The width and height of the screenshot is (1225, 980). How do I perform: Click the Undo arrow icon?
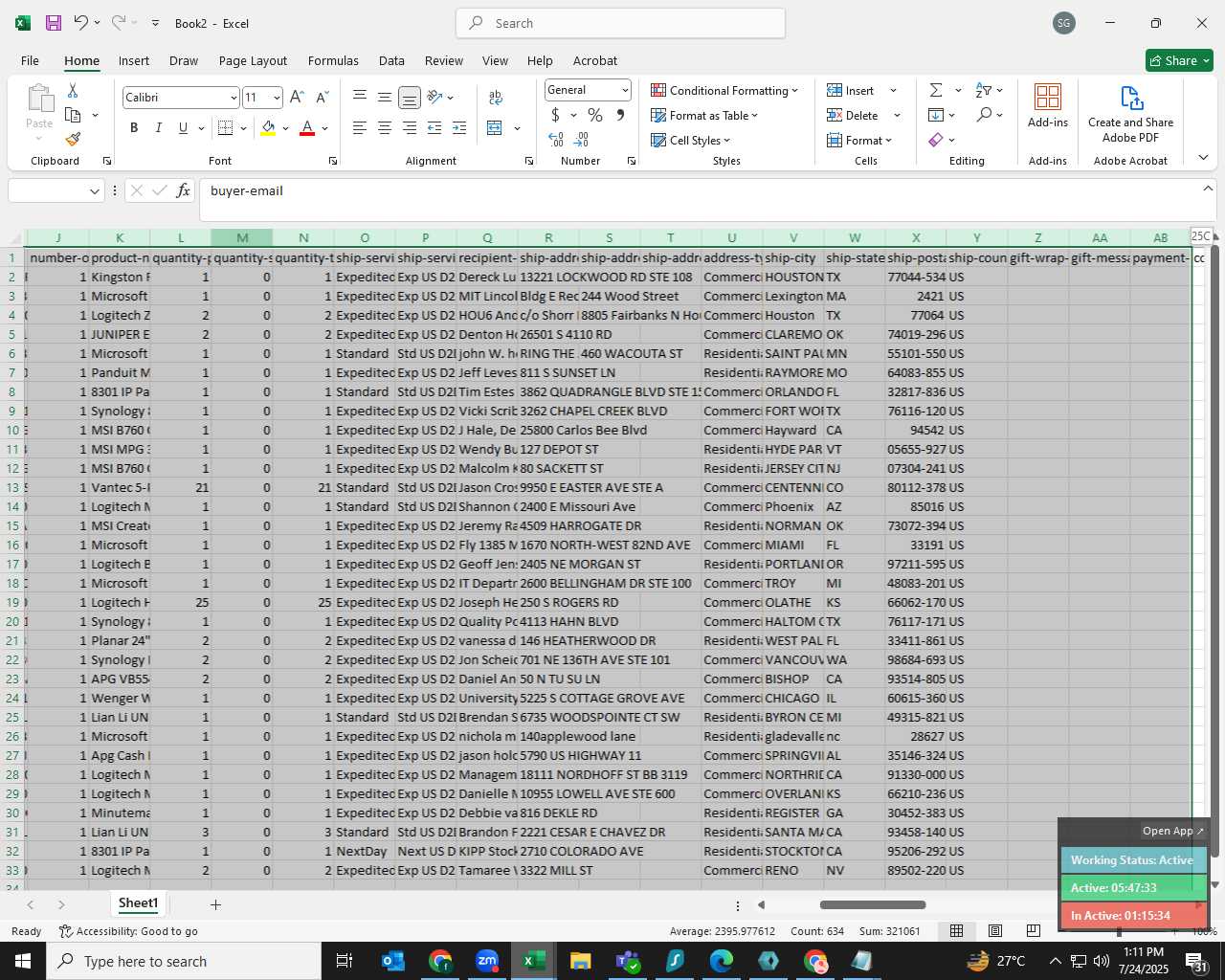(x=80, y=22)
